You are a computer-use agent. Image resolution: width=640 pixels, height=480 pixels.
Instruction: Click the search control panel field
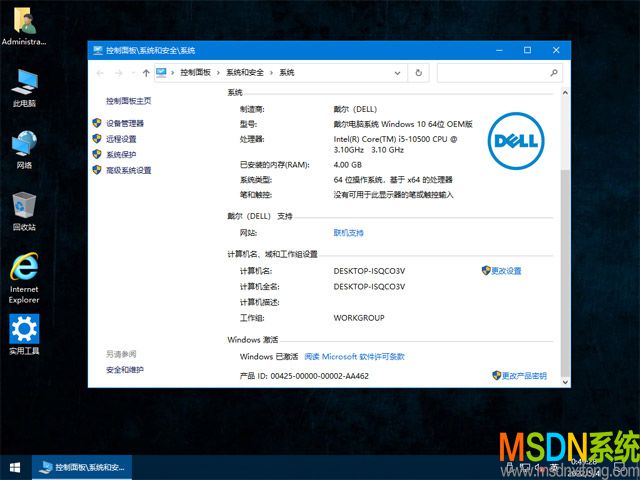tap(500, 73)
